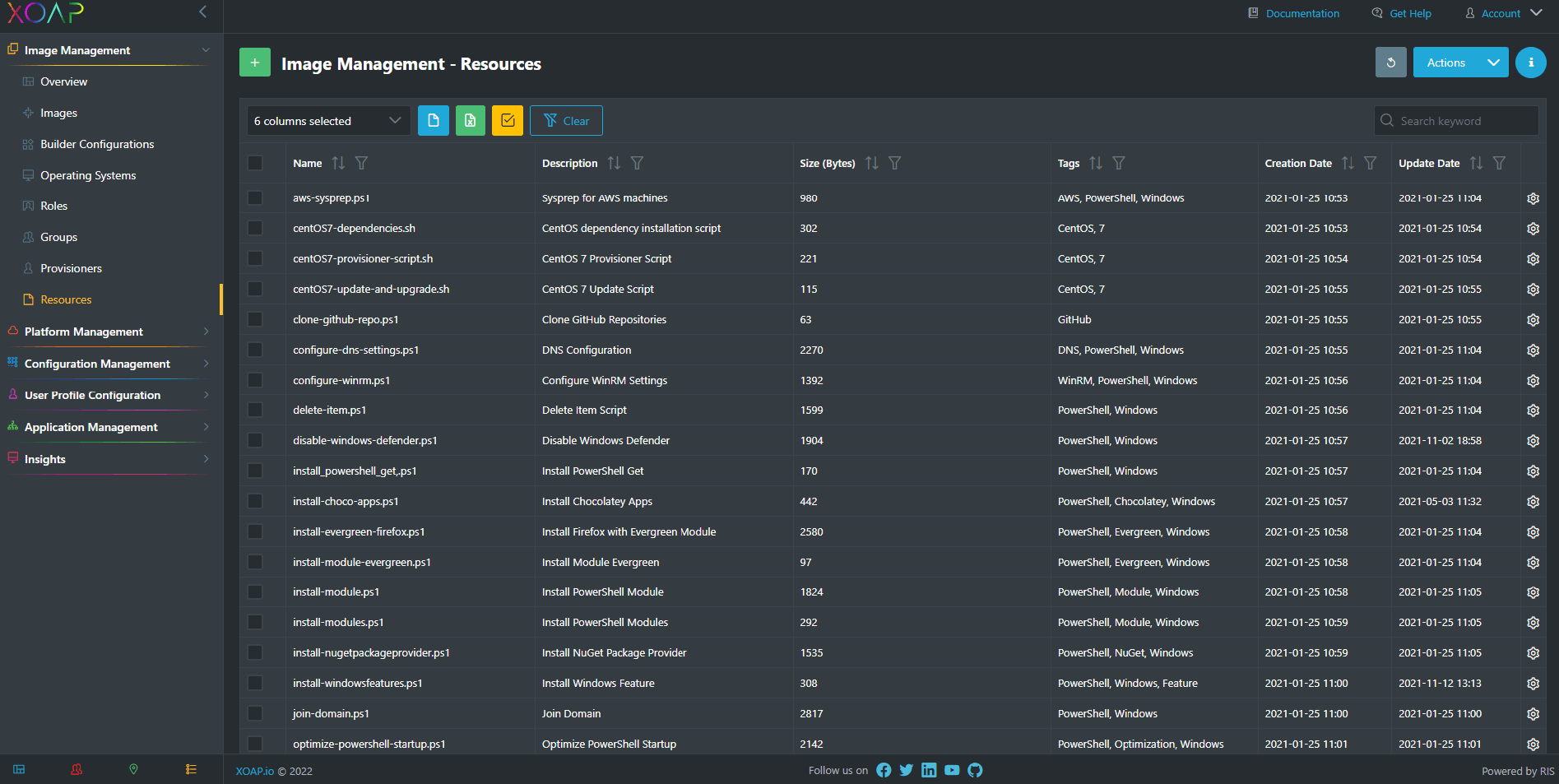Sort by Size (Bytes) column
Screen dimensions: 1559x784
coord(872,163)
